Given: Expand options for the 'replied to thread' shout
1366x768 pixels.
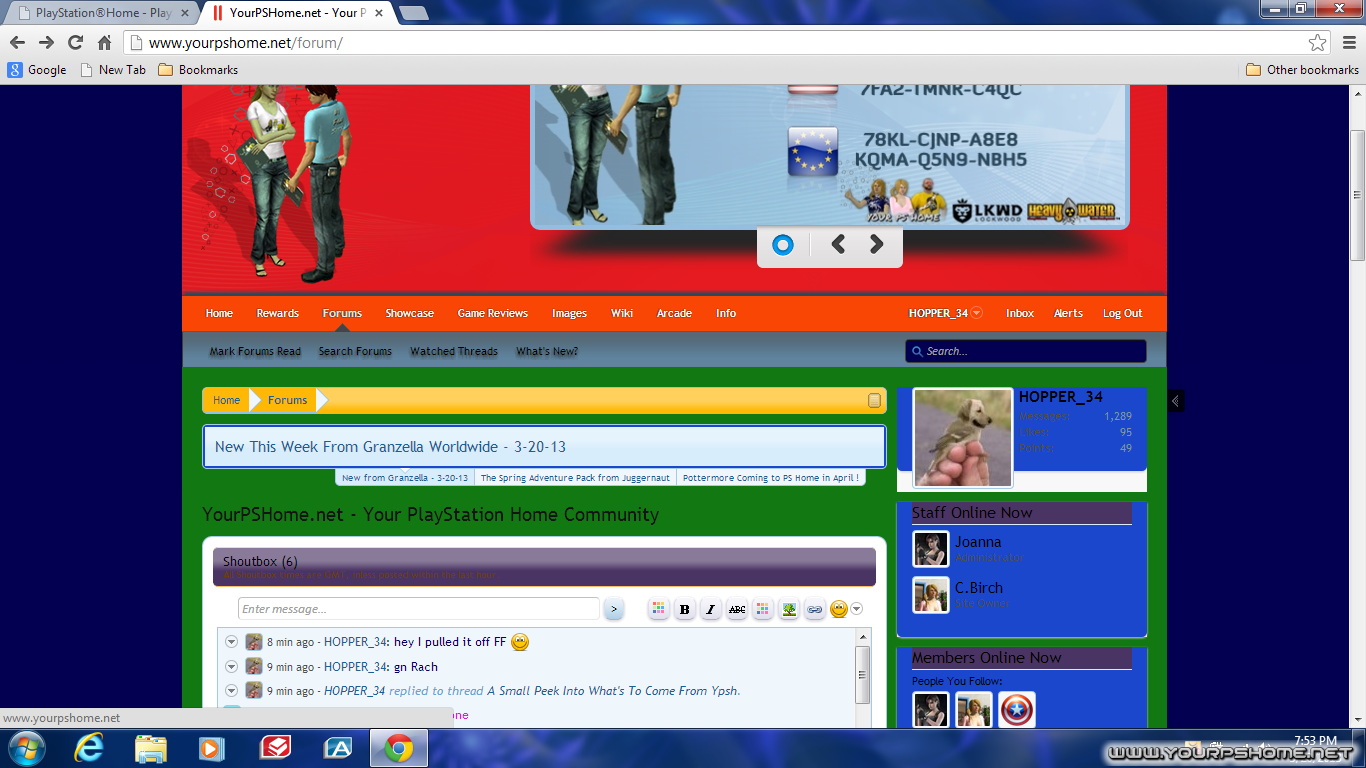Looking at the screenshot, I should [x=231, y=690].
